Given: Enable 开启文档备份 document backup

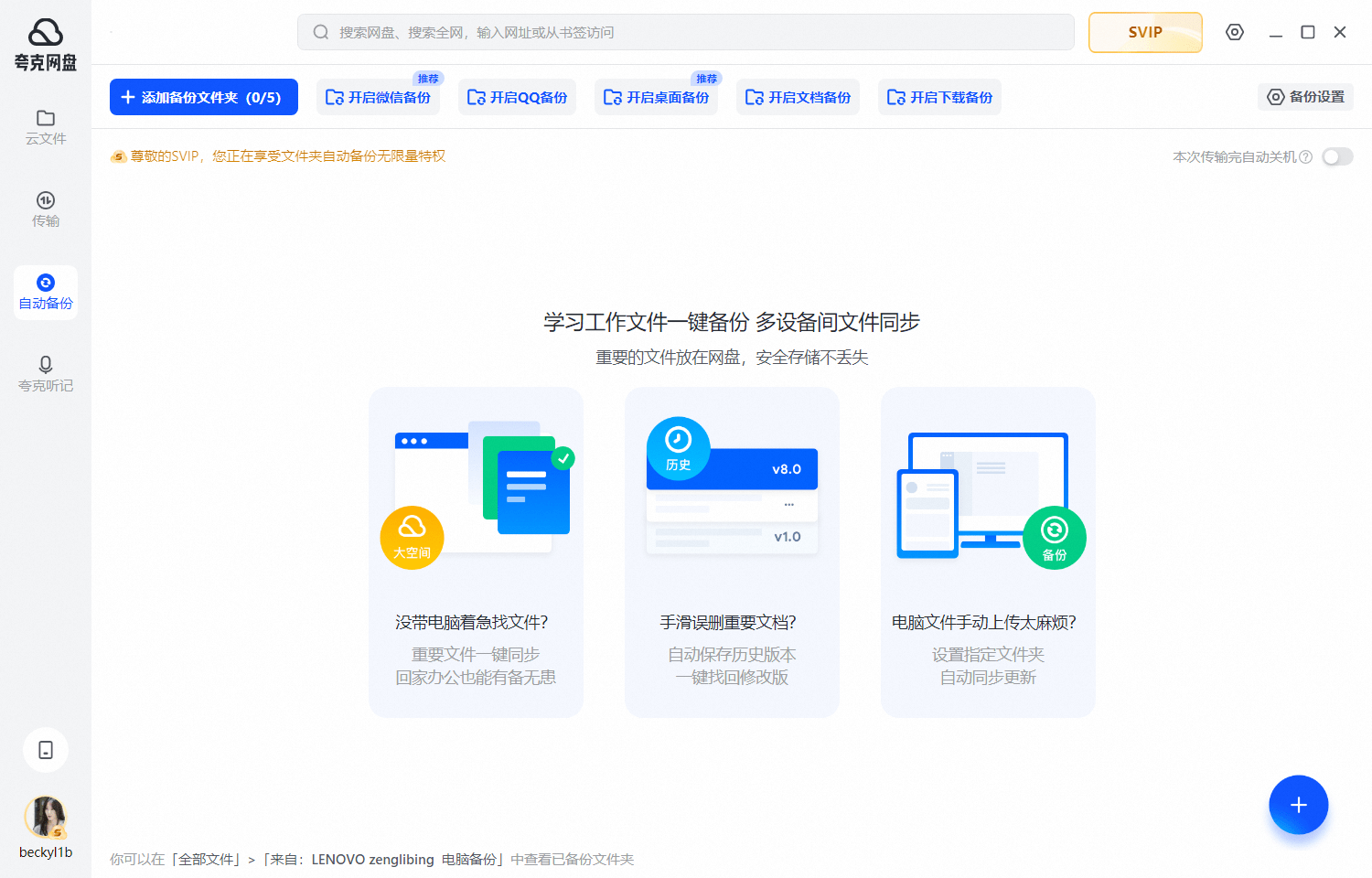Looking at the screenshot, I should (x=798, y=96).
